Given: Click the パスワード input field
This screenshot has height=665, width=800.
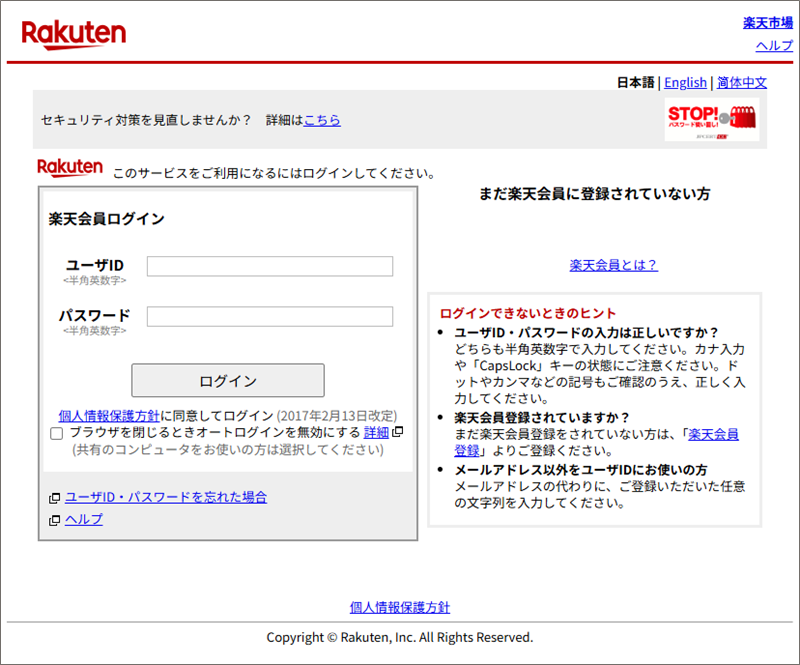Looking at the screenshot, I should [270, 316].
